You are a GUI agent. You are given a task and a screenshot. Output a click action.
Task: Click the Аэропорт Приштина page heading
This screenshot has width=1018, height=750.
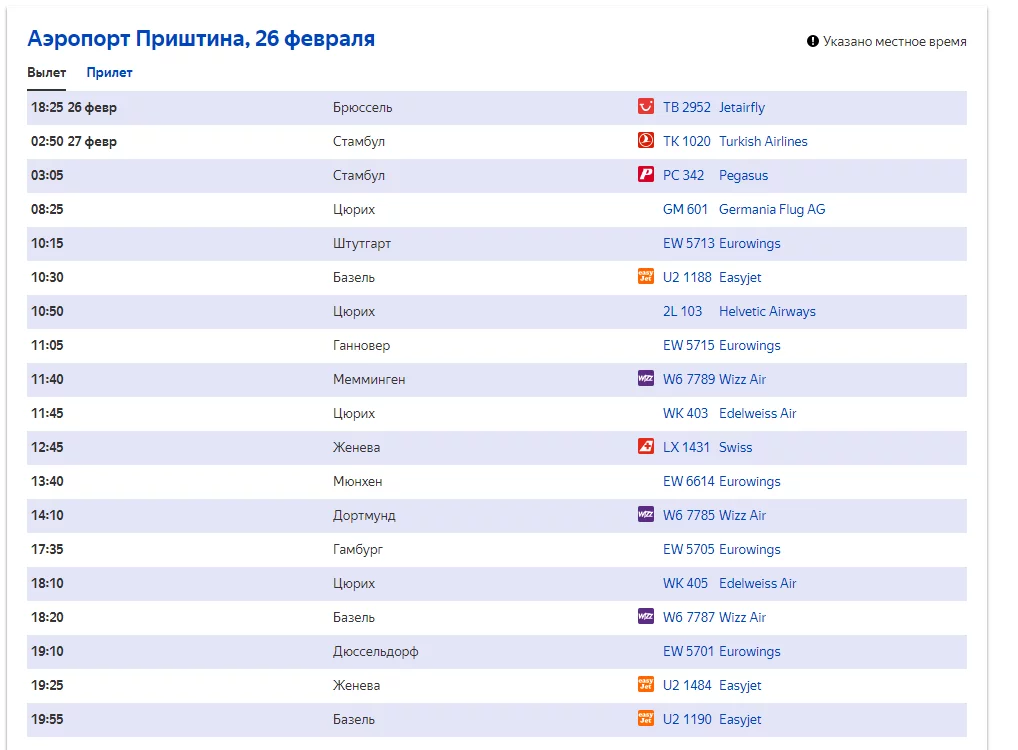click(x=201, y=39)
